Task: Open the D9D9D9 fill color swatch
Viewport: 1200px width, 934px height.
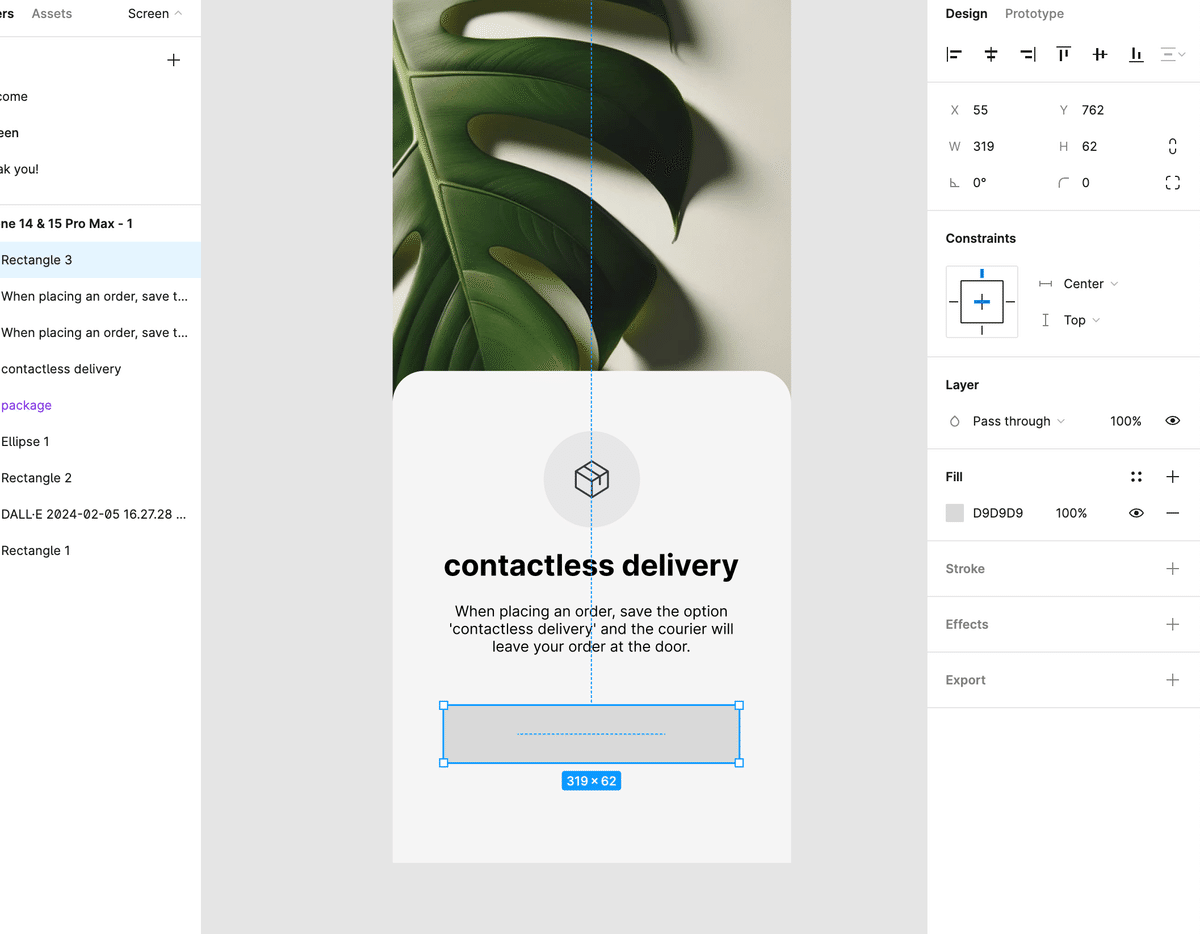Action: pyautogui.click(x=955, y=513)
